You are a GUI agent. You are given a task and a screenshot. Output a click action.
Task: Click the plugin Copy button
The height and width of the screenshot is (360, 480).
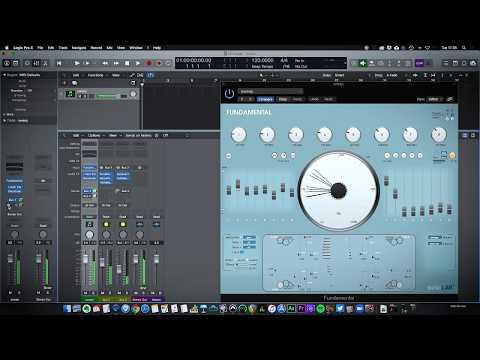point(283,99)
